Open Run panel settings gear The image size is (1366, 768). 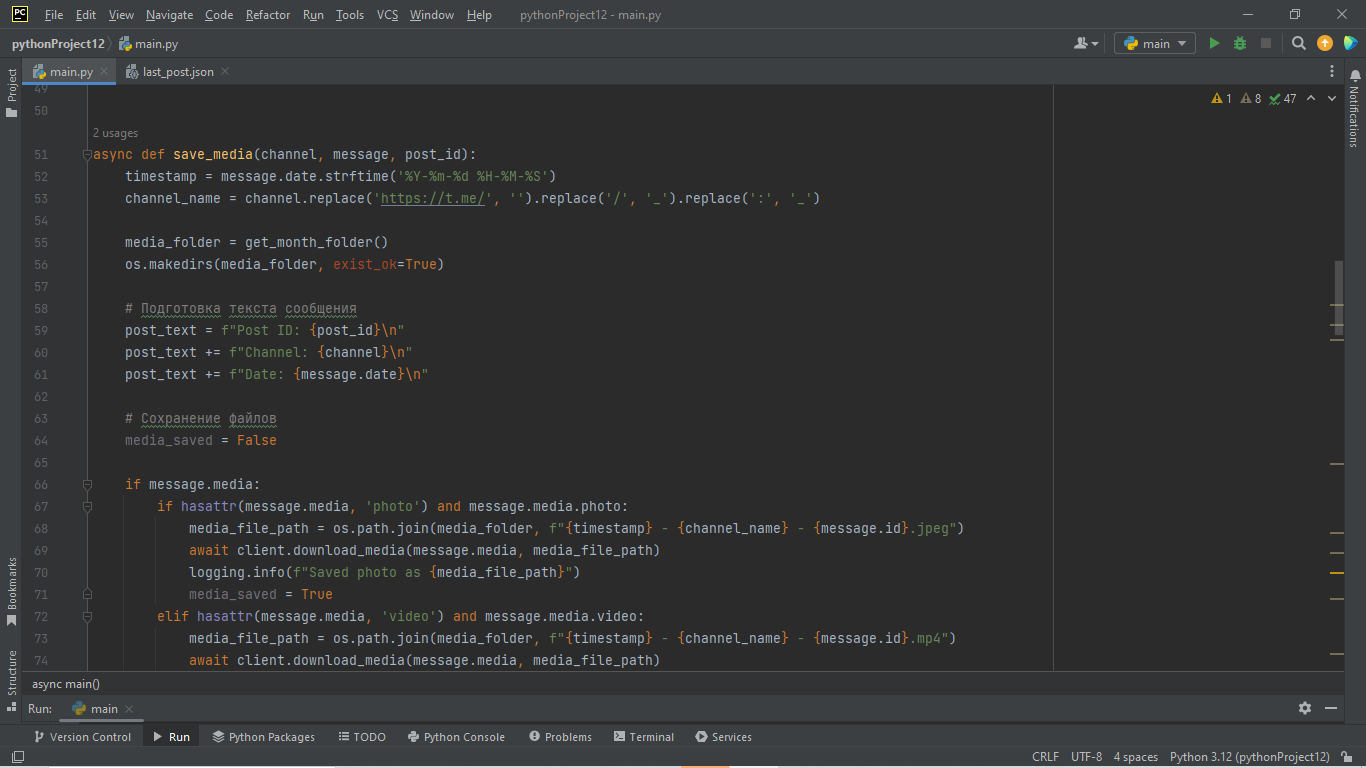[x=1305, y=708]
